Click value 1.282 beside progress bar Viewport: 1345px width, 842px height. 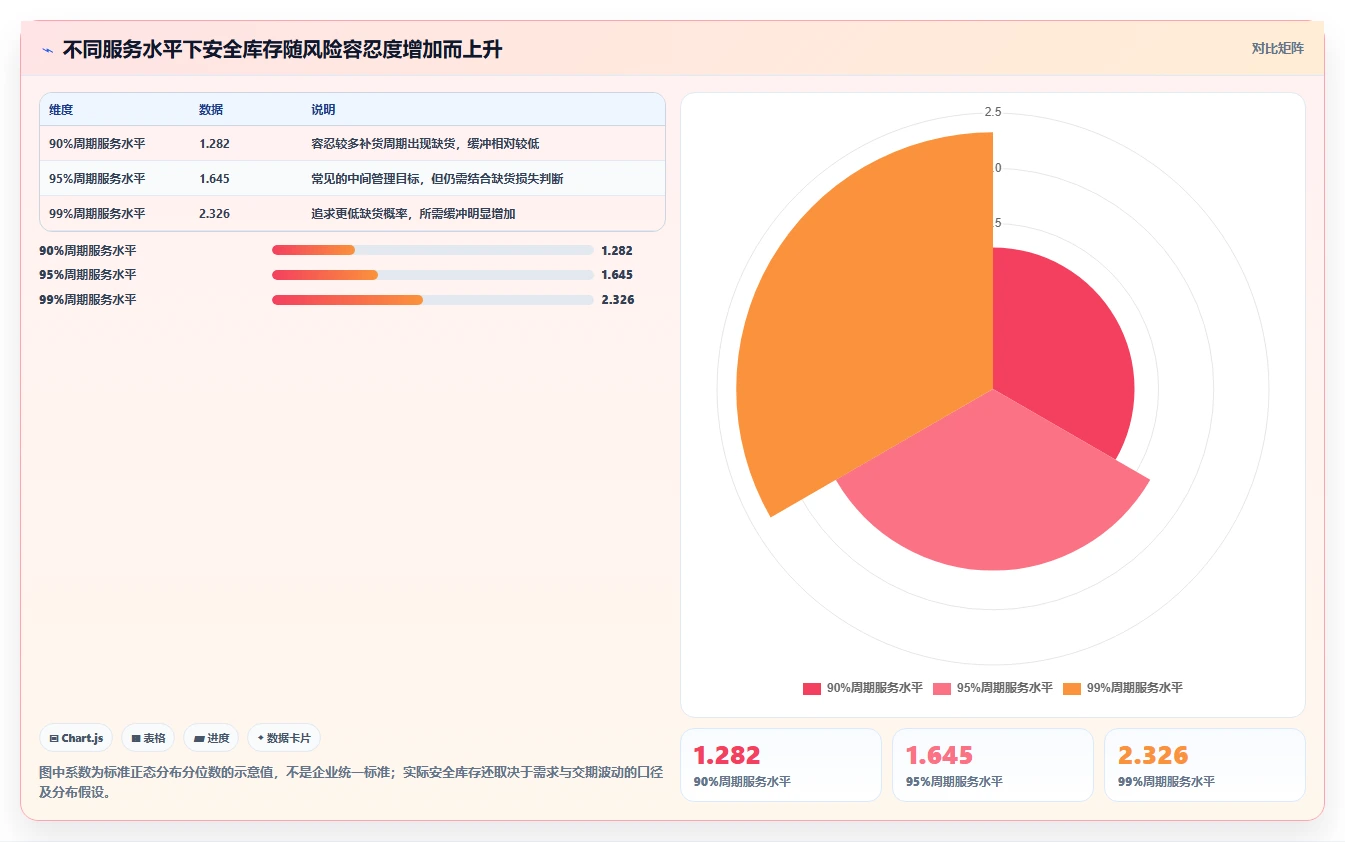tap(618, 250)
